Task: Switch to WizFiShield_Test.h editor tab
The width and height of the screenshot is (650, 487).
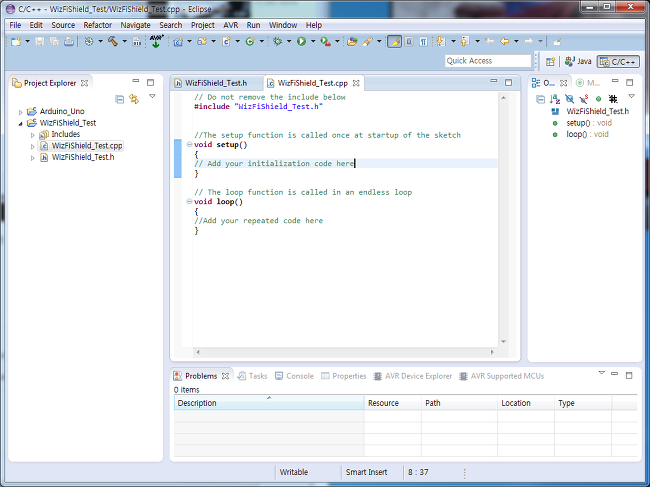Action: pos(216,83)
